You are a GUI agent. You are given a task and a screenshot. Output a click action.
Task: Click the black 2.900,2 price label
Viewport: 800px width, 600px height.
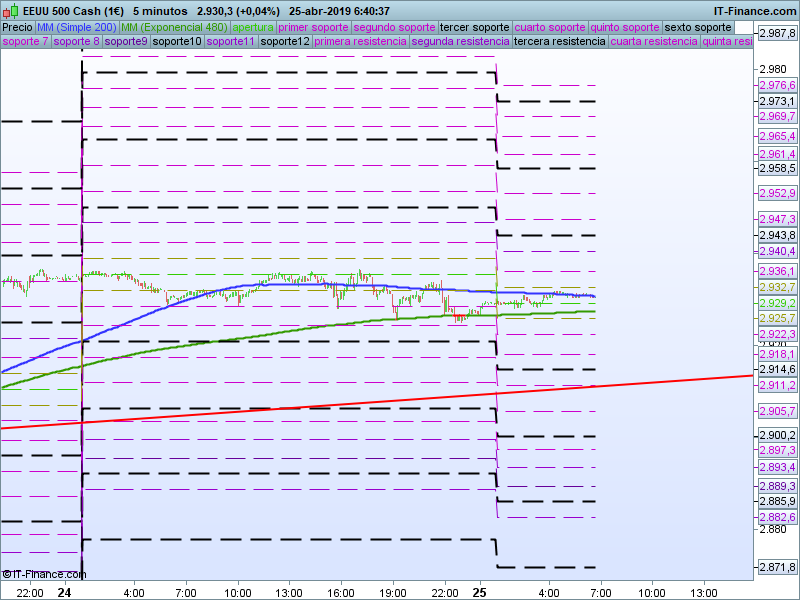pyautogui.click(x=777, y=435)
